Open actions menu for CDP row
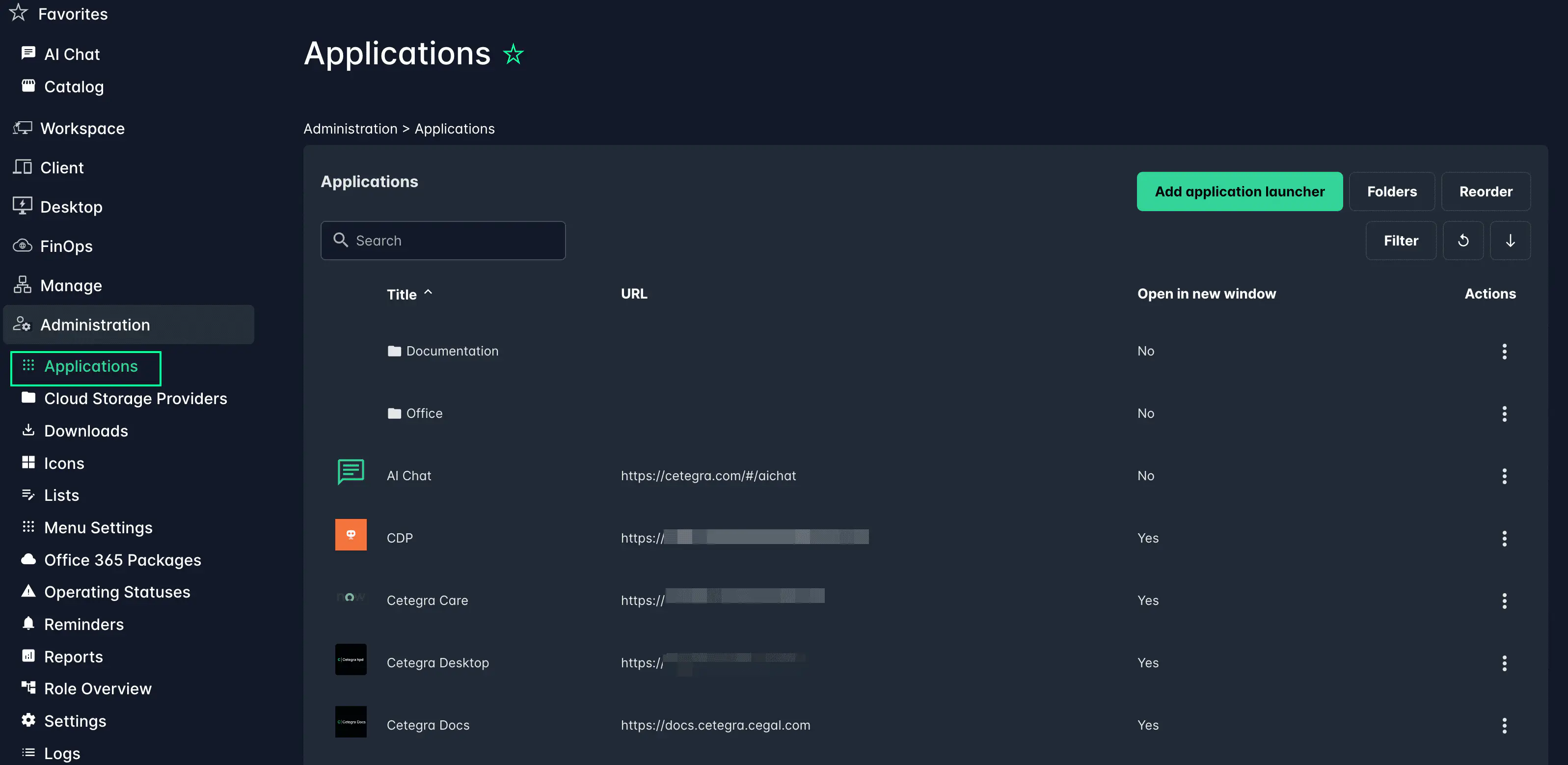The width and height of the screenshot is (1568, 765). pyautogui.click(x=1504, y=538)
